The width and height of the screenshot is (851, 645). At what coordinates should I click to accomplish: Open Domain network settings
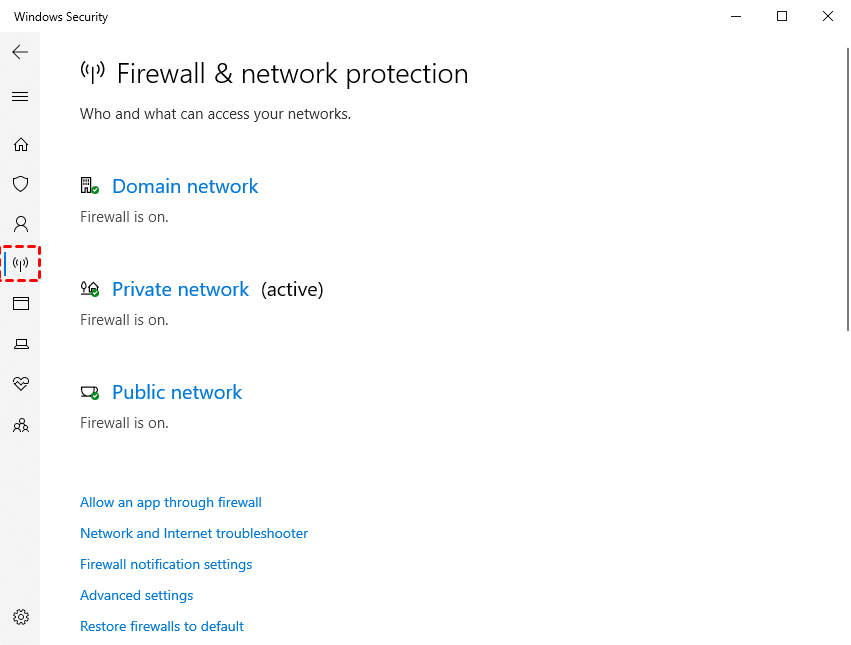point(185,187)
